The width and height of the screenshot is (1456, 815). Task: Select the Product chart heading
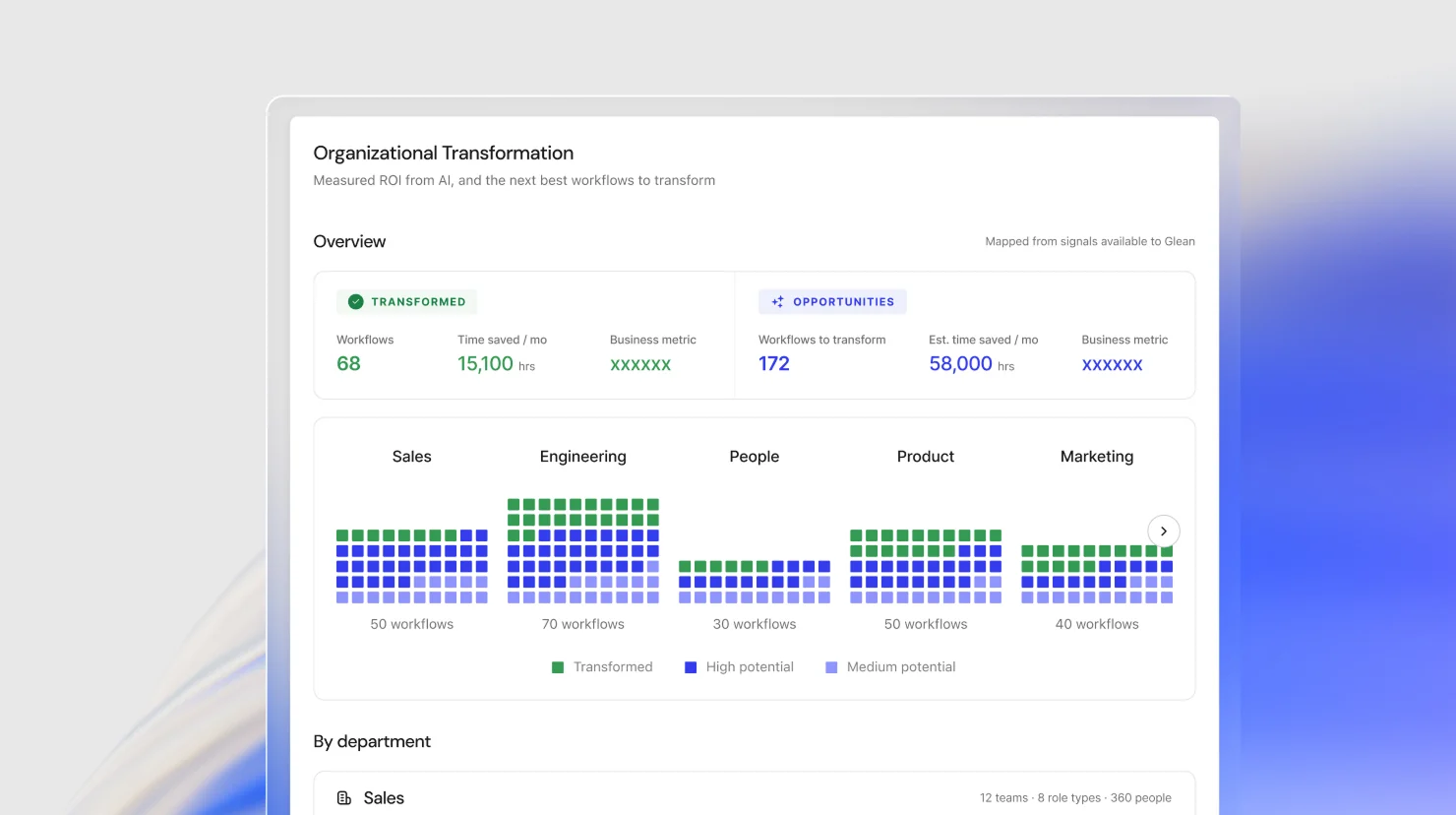(926, 457)
